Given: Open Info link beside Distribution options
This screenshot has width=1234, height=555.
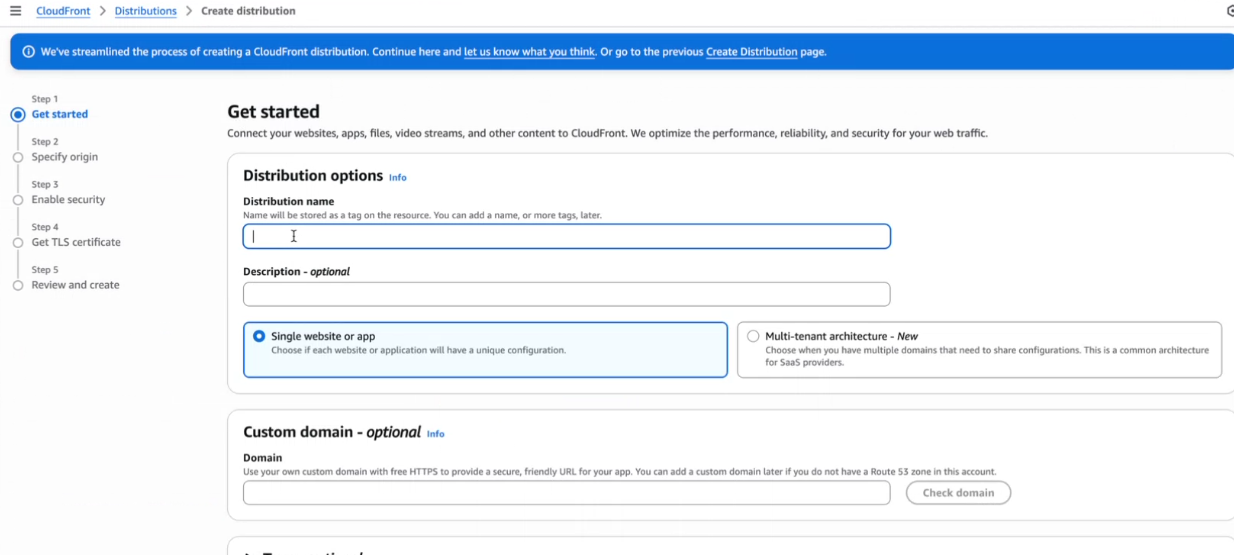Looking at the screenshot, I should [398, 177].
